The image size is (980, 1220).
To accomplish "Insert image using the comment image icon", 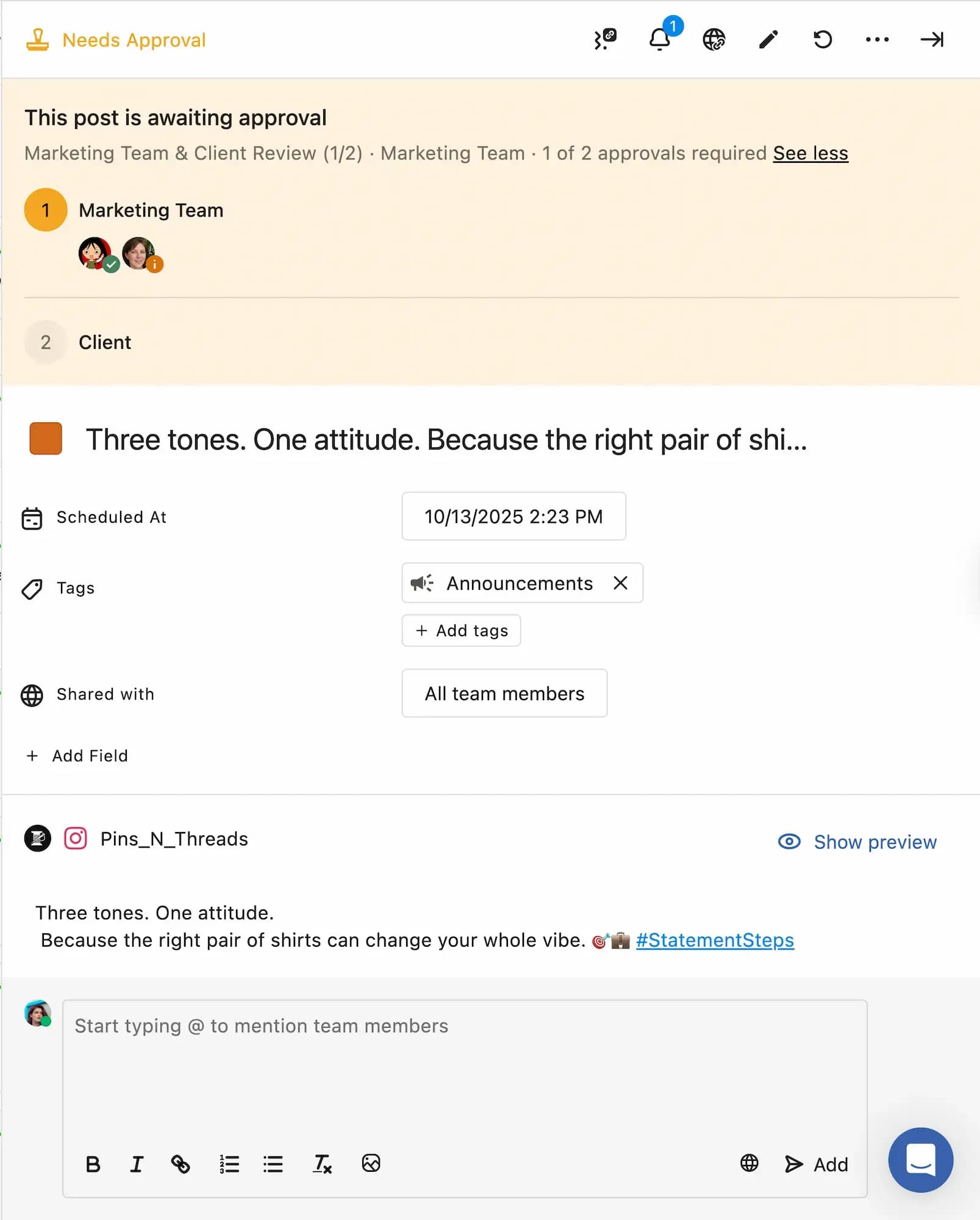I will 371,1163.
